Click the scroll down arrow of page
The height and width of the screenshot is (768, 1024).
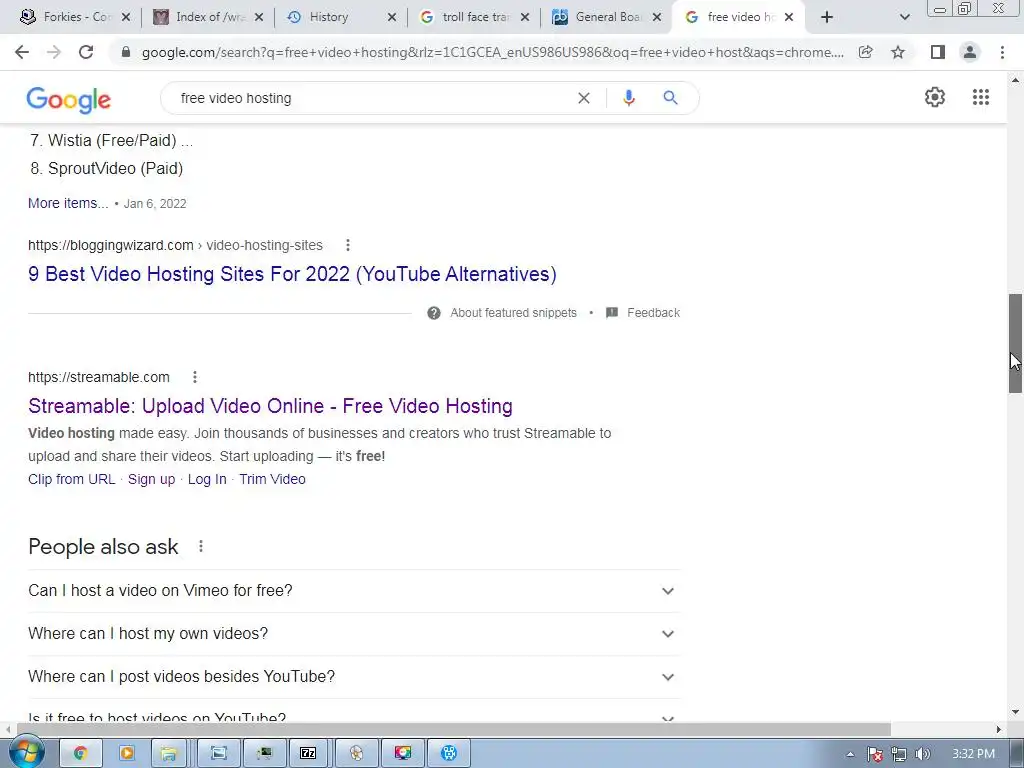(x=1015, y=712)
